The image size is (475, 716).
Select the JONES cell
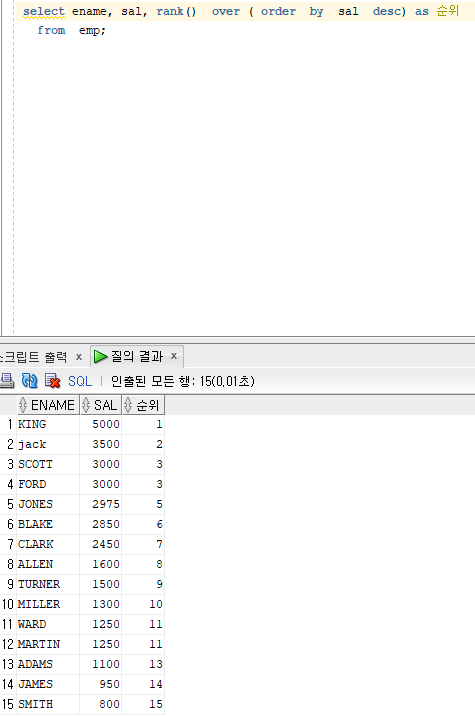tap(48, 505)
